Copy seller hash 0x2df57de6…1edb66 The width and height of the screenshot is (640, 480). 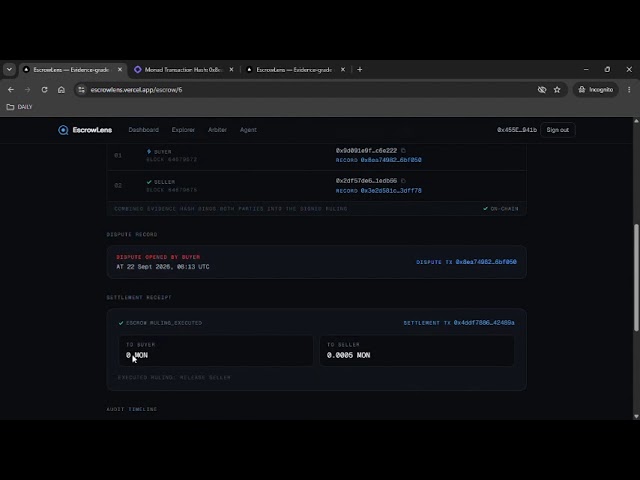[x=403, y=181]
